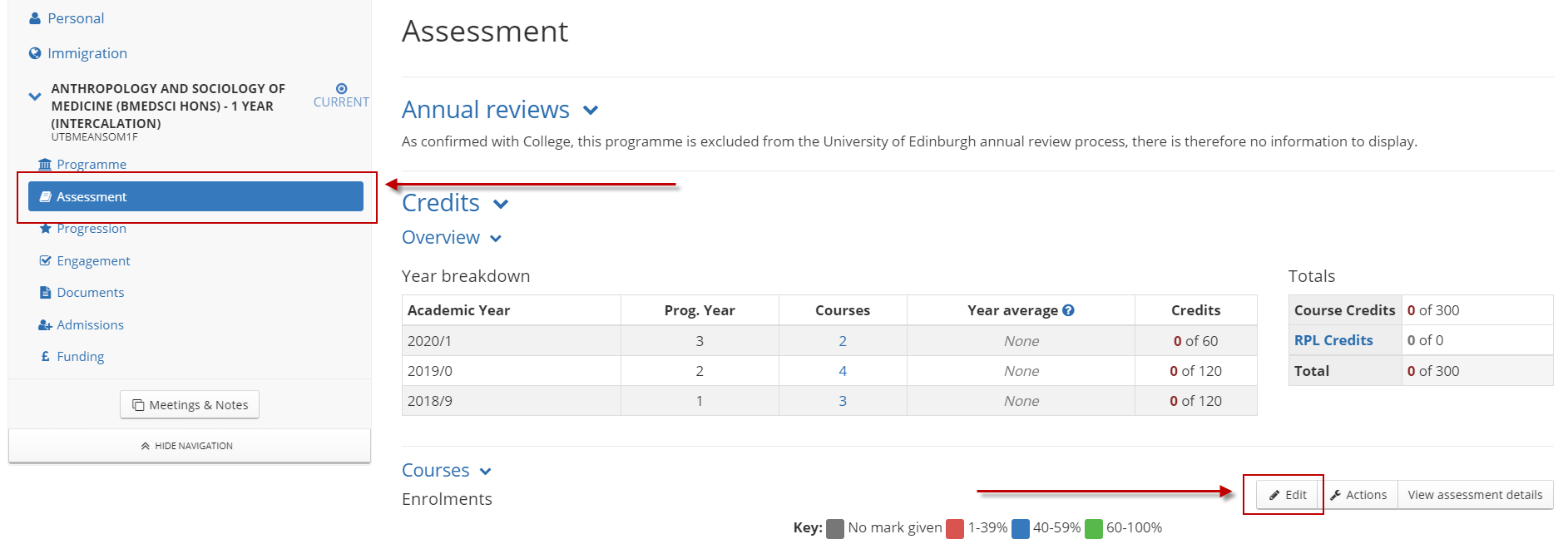Screen dimensions: 1568x544
Task: Select the 2019/0 academic year cell
Action: (x=512, y=371)
